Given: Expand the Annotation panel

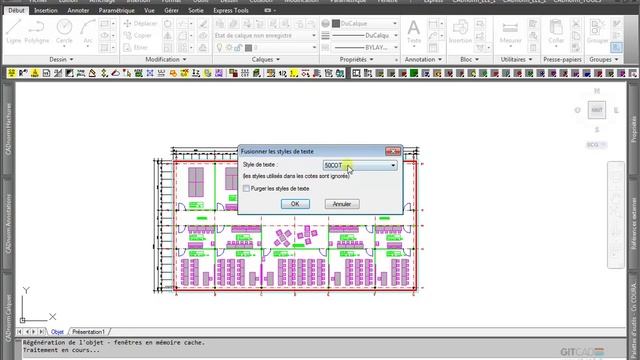Looking at the screenshot, I should coord(423,60).
